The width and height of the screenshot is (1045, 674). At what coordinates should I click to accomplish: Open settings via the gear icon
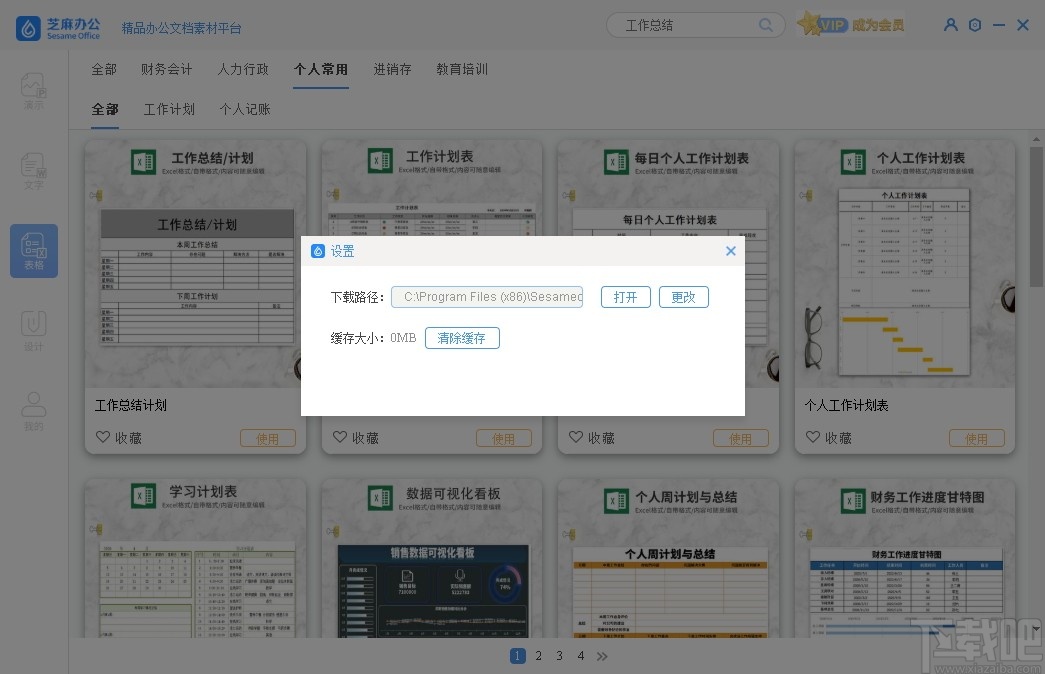tap(975, 25)
